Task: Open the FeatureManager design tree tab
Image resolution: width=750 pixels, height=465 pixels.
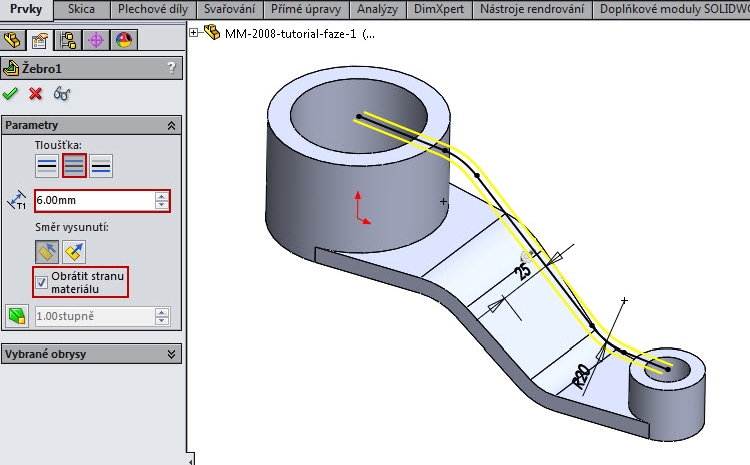Action: coord(13,40)
